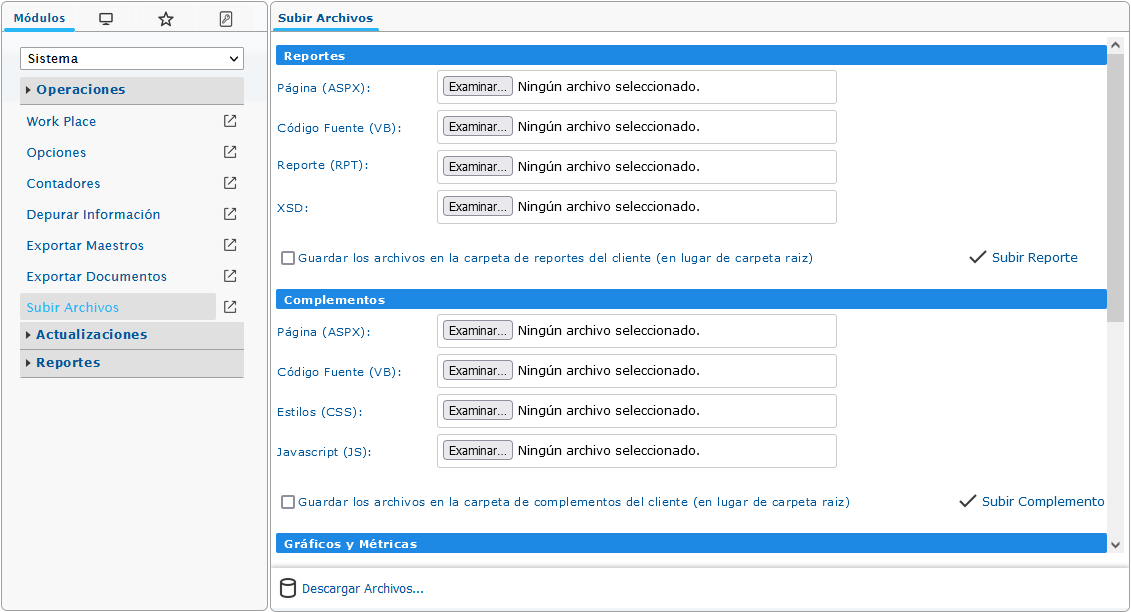Open Depurar Información in new window icon

230,214
